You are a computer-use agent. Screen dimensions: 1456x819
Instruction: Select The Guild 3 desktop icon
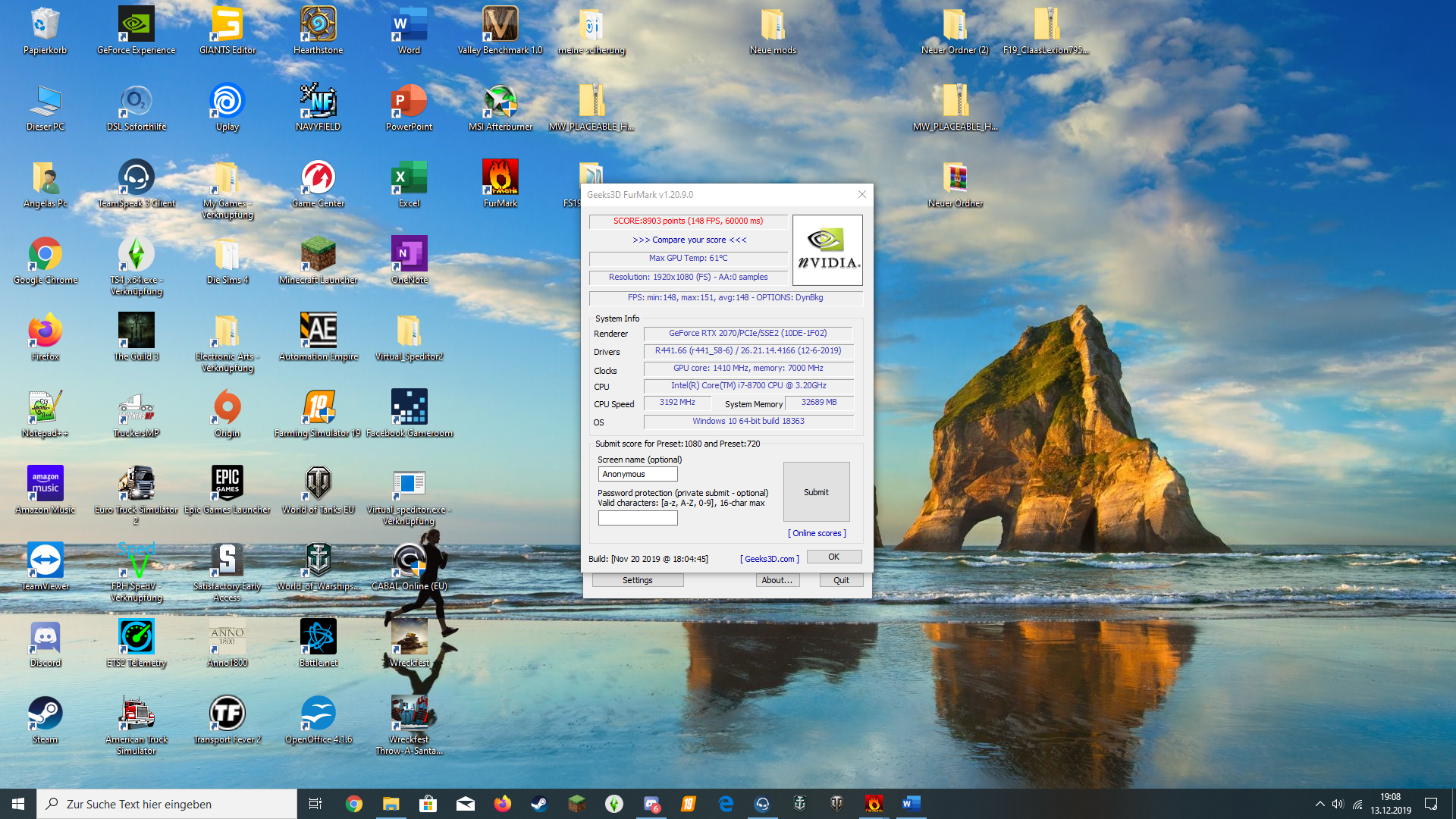coord(136,337)
